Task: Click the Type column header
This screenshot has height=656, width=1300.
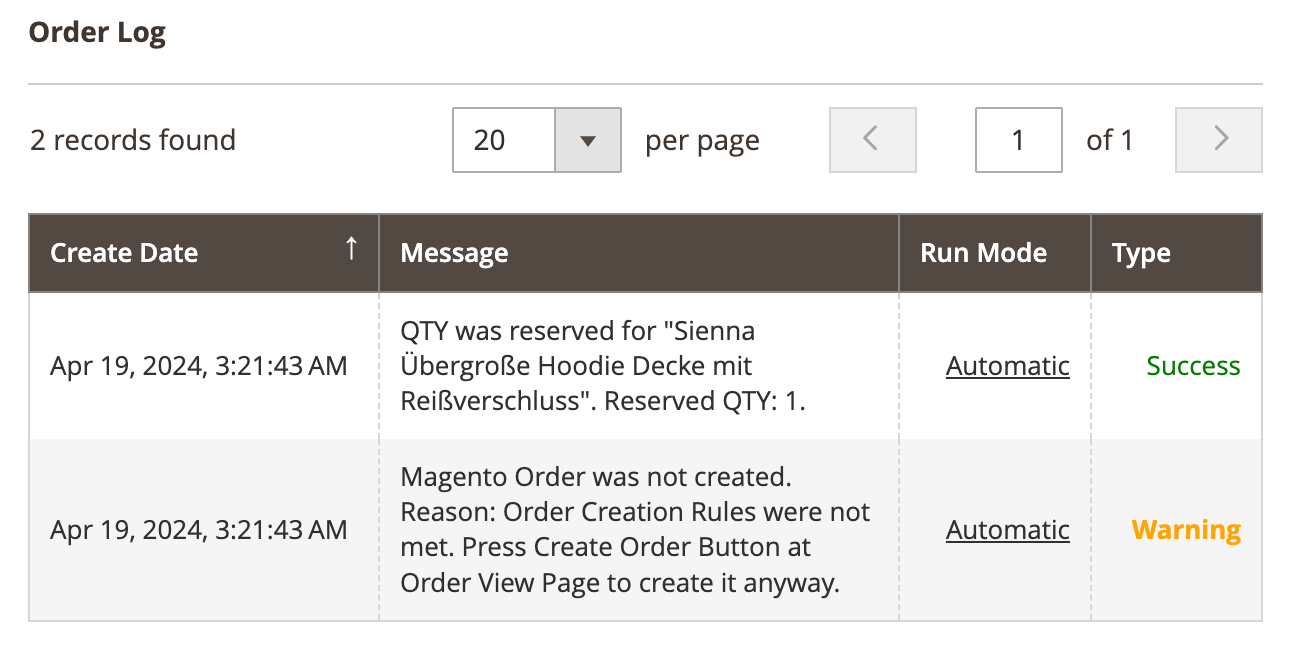Action: pyautogui.click(x=1141, y=253)
